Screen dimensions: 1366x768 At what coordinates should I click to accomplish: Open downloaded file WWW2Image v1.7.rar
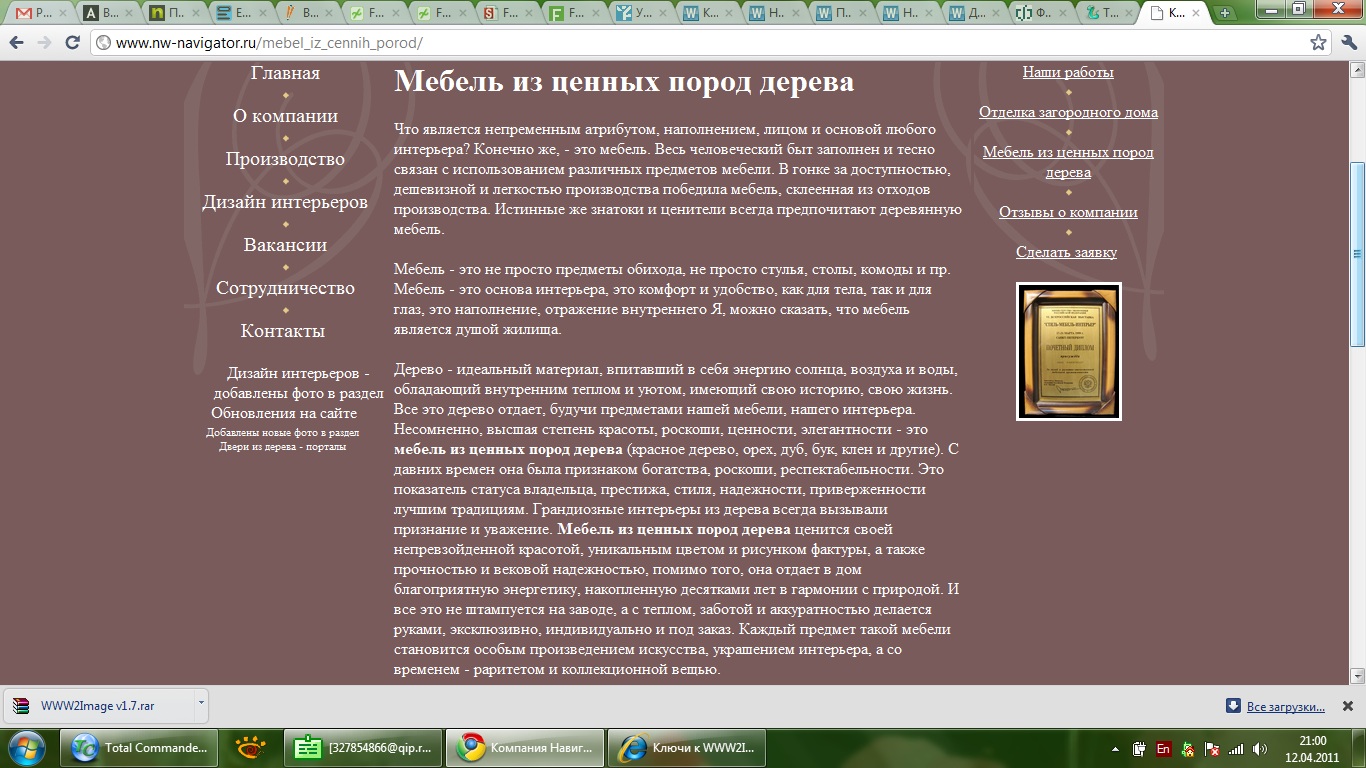pos(98,706)
